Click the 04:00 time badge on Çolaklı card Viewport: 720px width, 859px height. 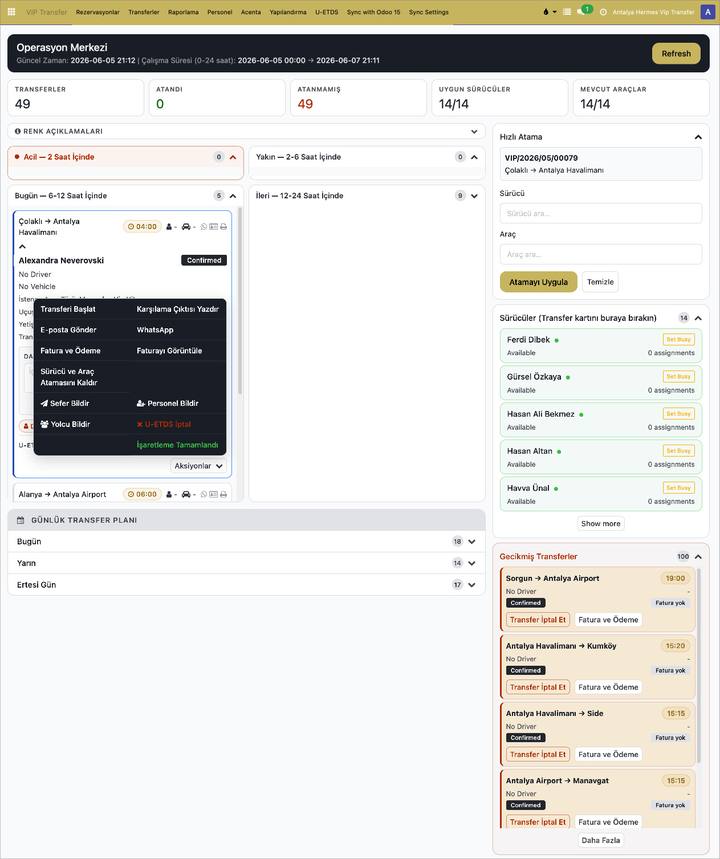pos(142,226)
